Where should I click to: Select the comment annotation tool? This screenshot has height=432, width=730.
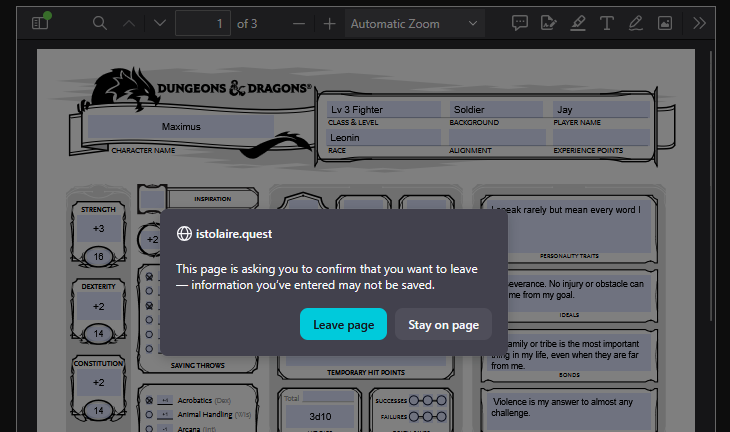click(520, 23)
